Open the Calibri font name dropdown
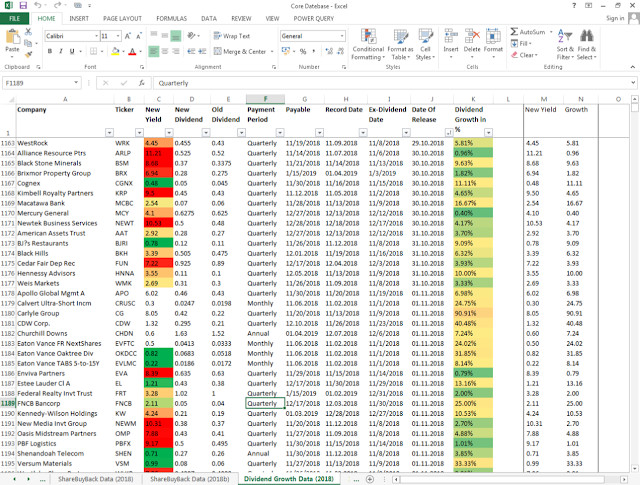640x485 pixels. click(x=97, y=36)
